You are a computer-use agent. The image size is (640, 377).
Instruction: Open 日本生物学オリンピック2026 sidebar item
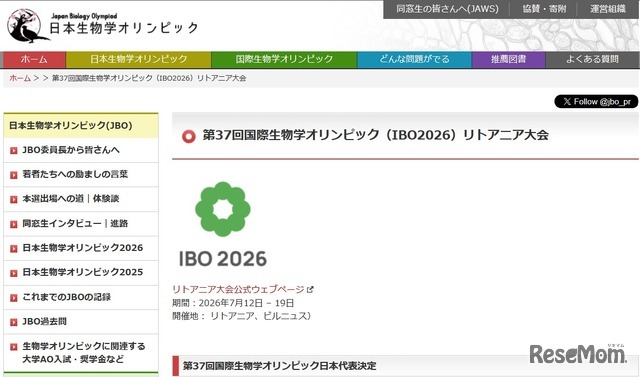(x=81, y=248)
